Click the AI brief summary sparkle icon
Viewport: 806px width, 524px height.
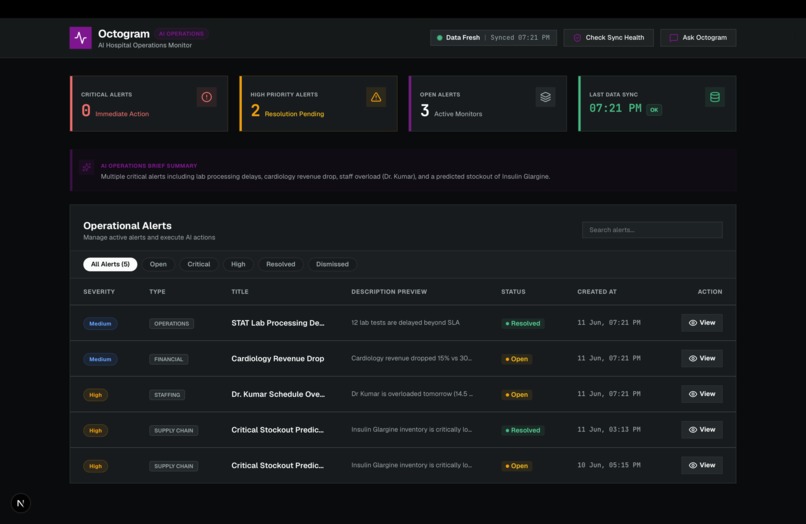(x=86, y=167)
